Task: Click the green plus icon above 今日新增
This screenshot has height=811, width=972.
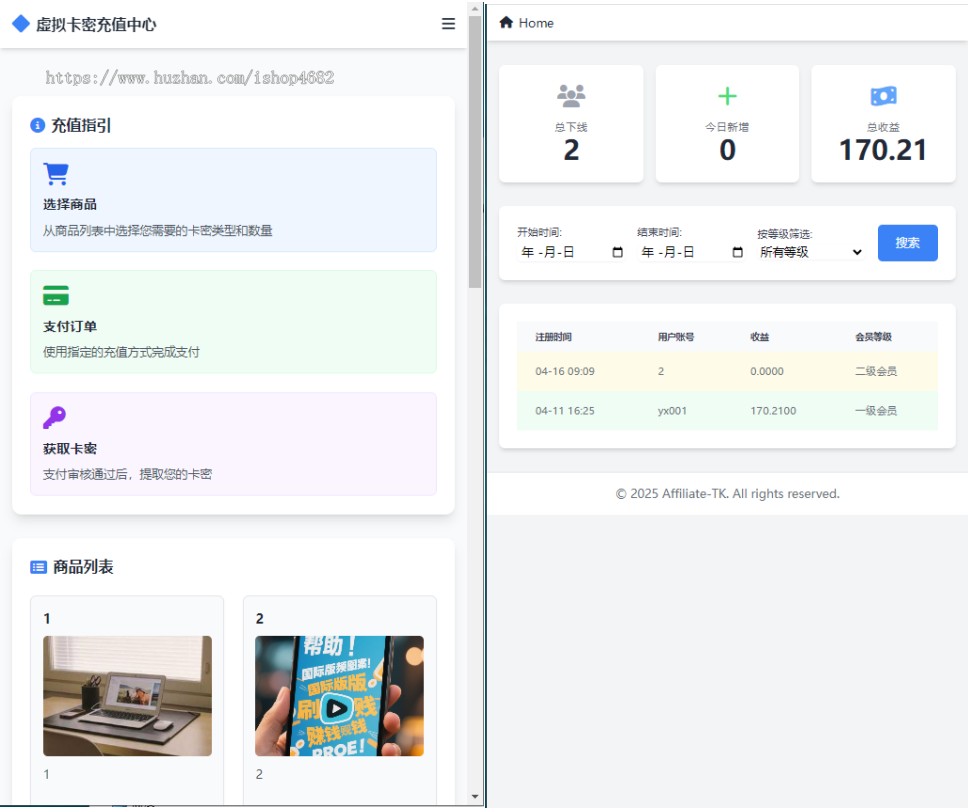Action: pos(728,96)
